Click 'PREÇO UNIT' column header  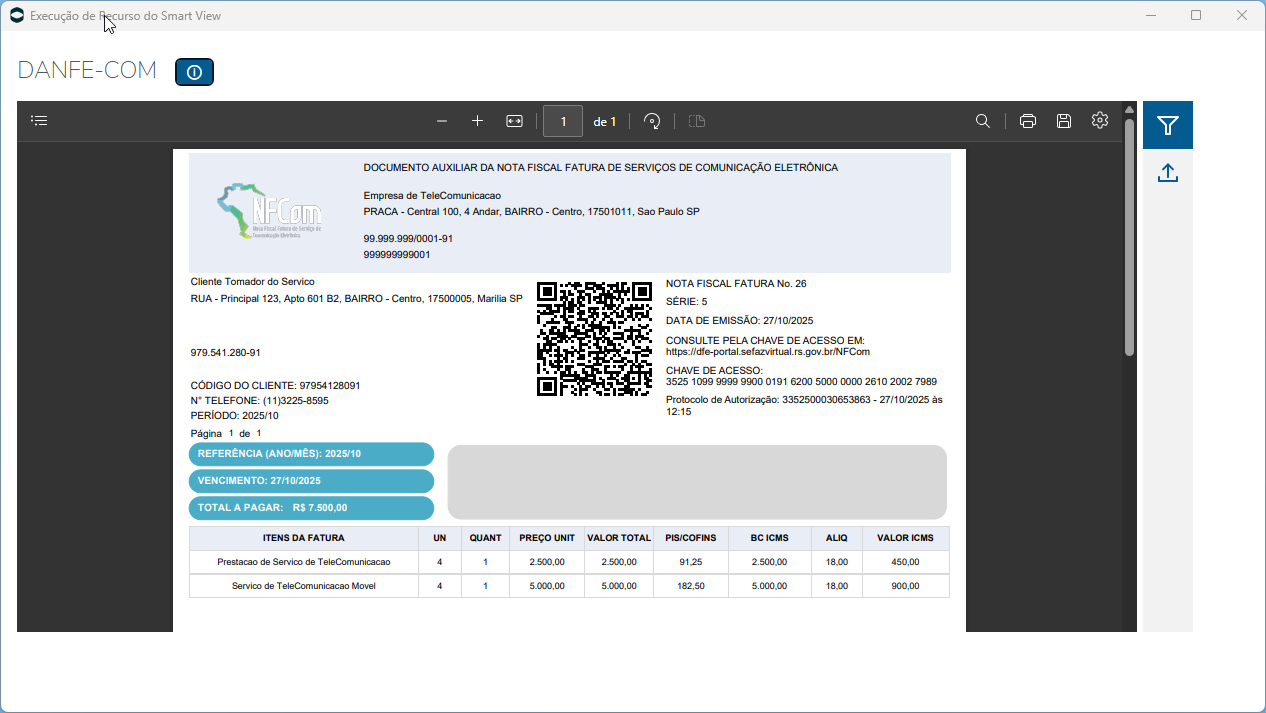tap(547, 538)
